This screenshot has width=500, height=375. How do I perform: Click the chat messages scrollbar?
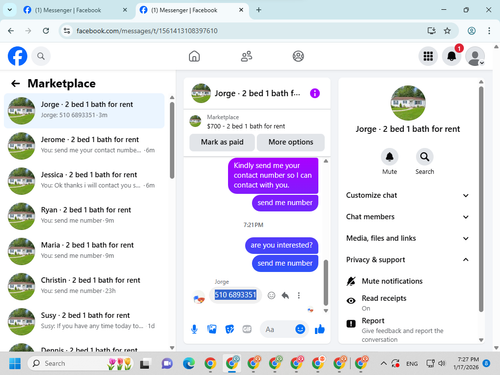coord(326,282)
